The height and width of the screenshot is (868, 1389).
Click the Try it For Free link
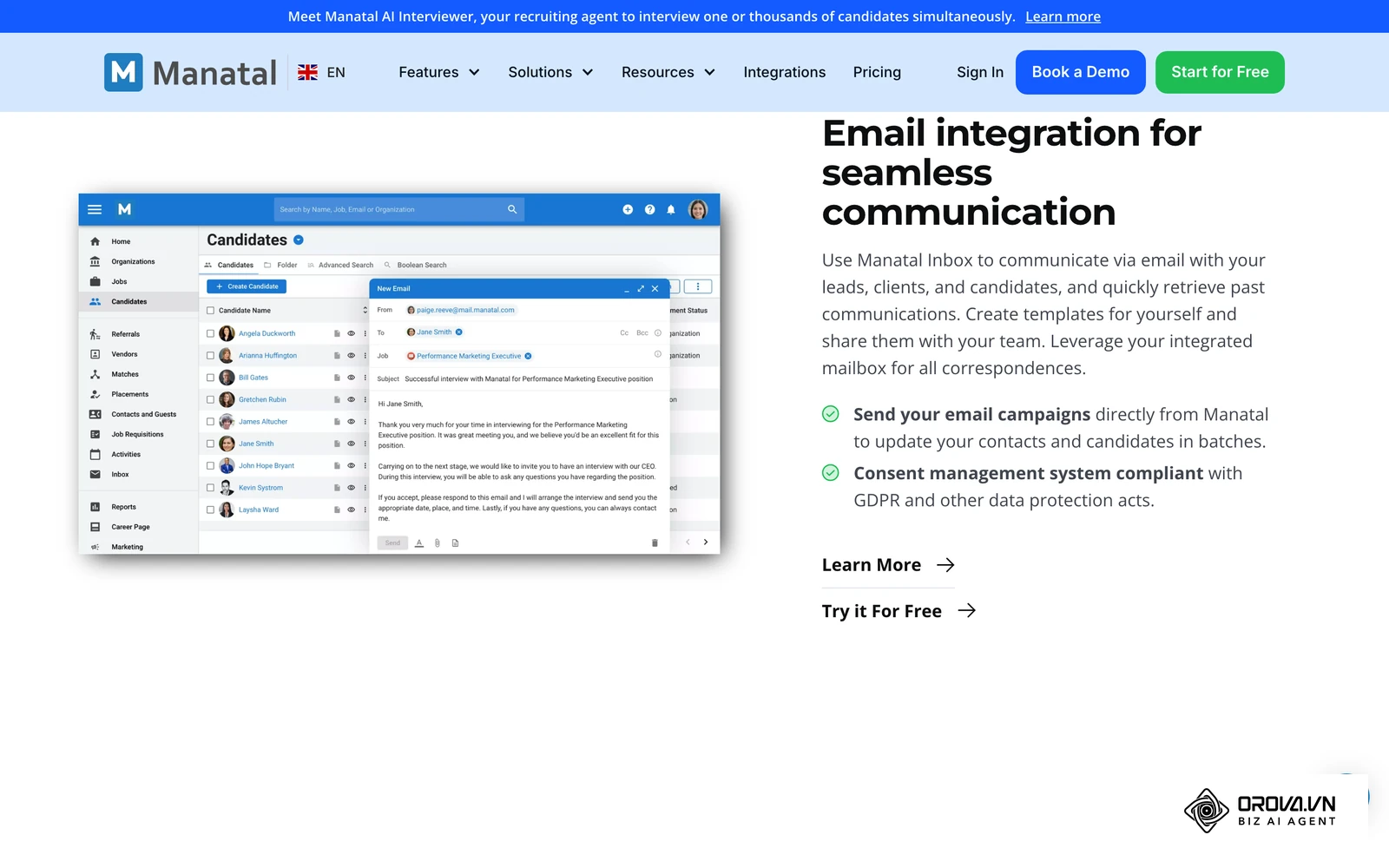point(899,611)
